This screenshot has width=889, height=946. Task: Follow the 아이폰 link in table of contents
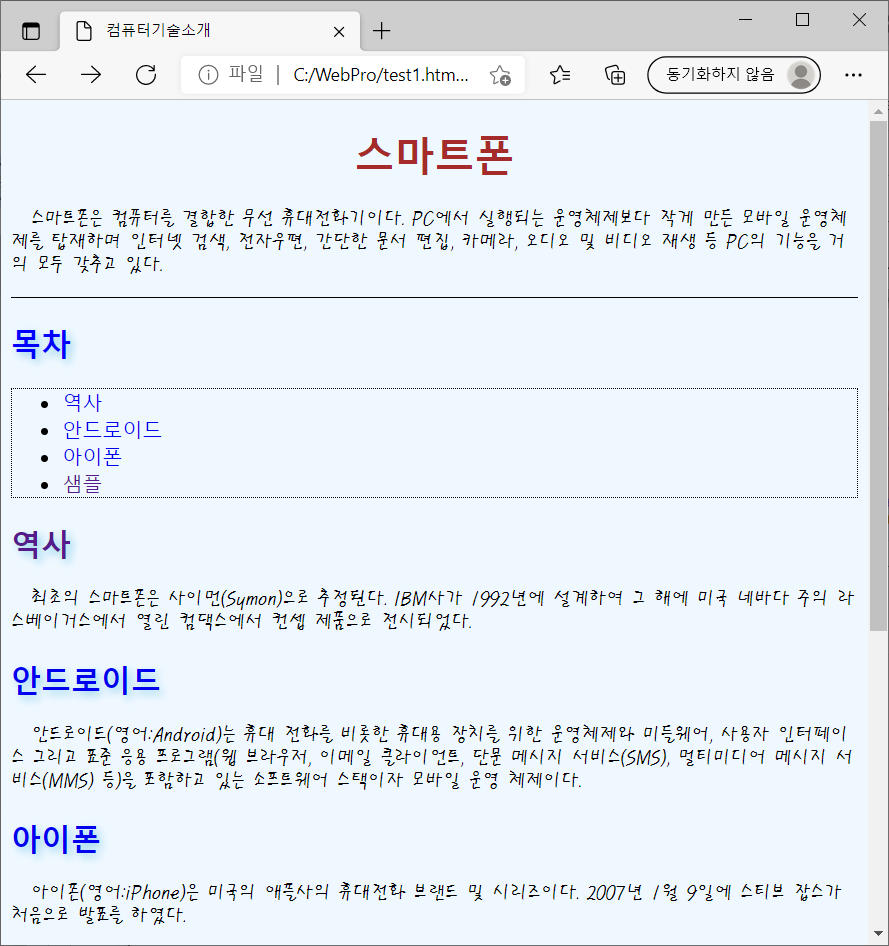[x=92, y=457]
